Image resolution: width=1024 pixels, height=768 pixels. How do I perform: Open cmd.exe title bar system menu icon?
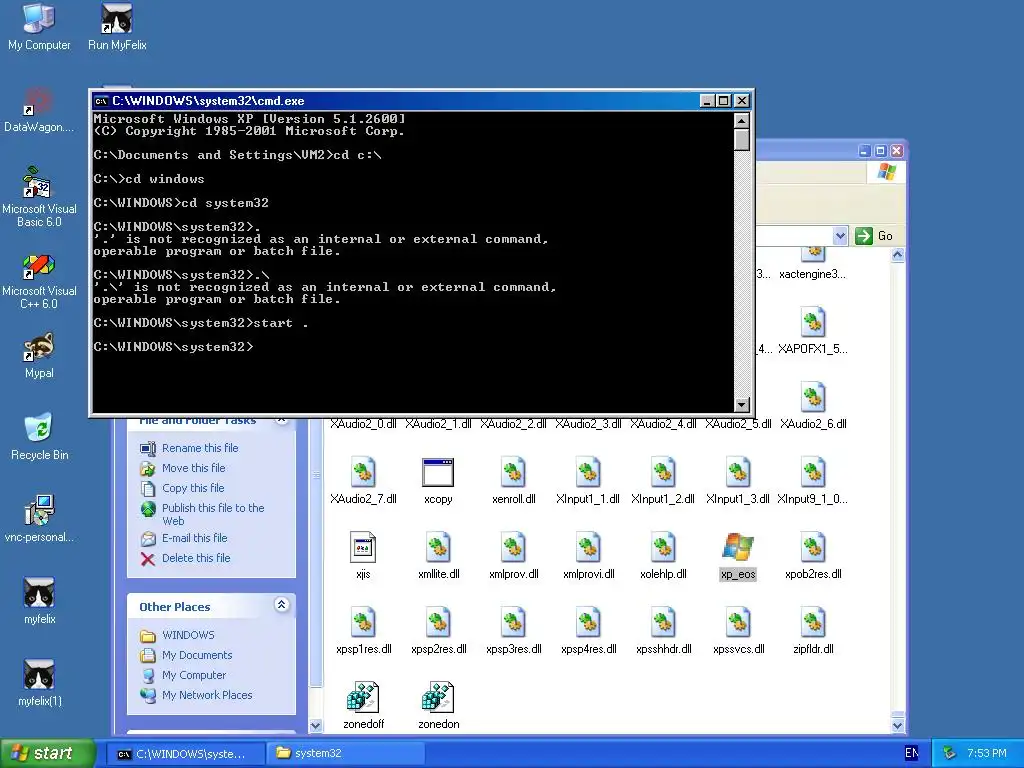tap(101, 101)
